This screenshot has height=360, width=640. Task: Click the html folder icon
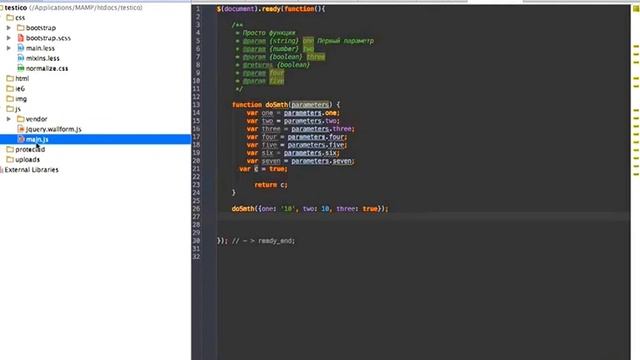click(x=10, y=78)
